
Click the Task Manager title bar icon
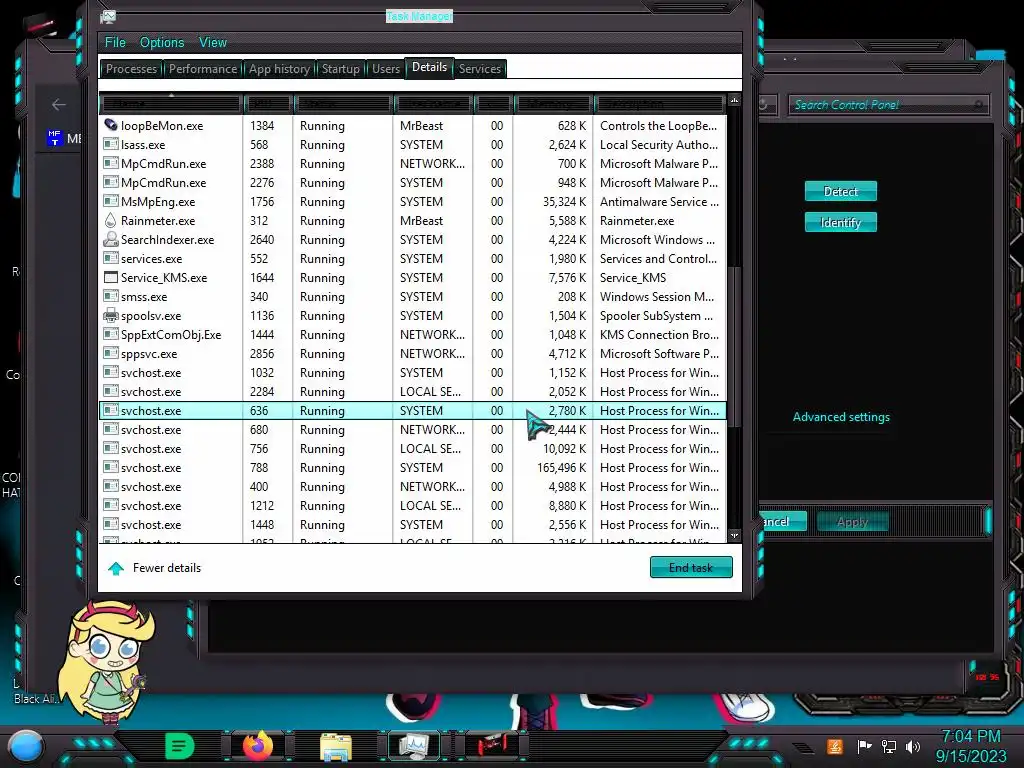click(x=108, y=16)
